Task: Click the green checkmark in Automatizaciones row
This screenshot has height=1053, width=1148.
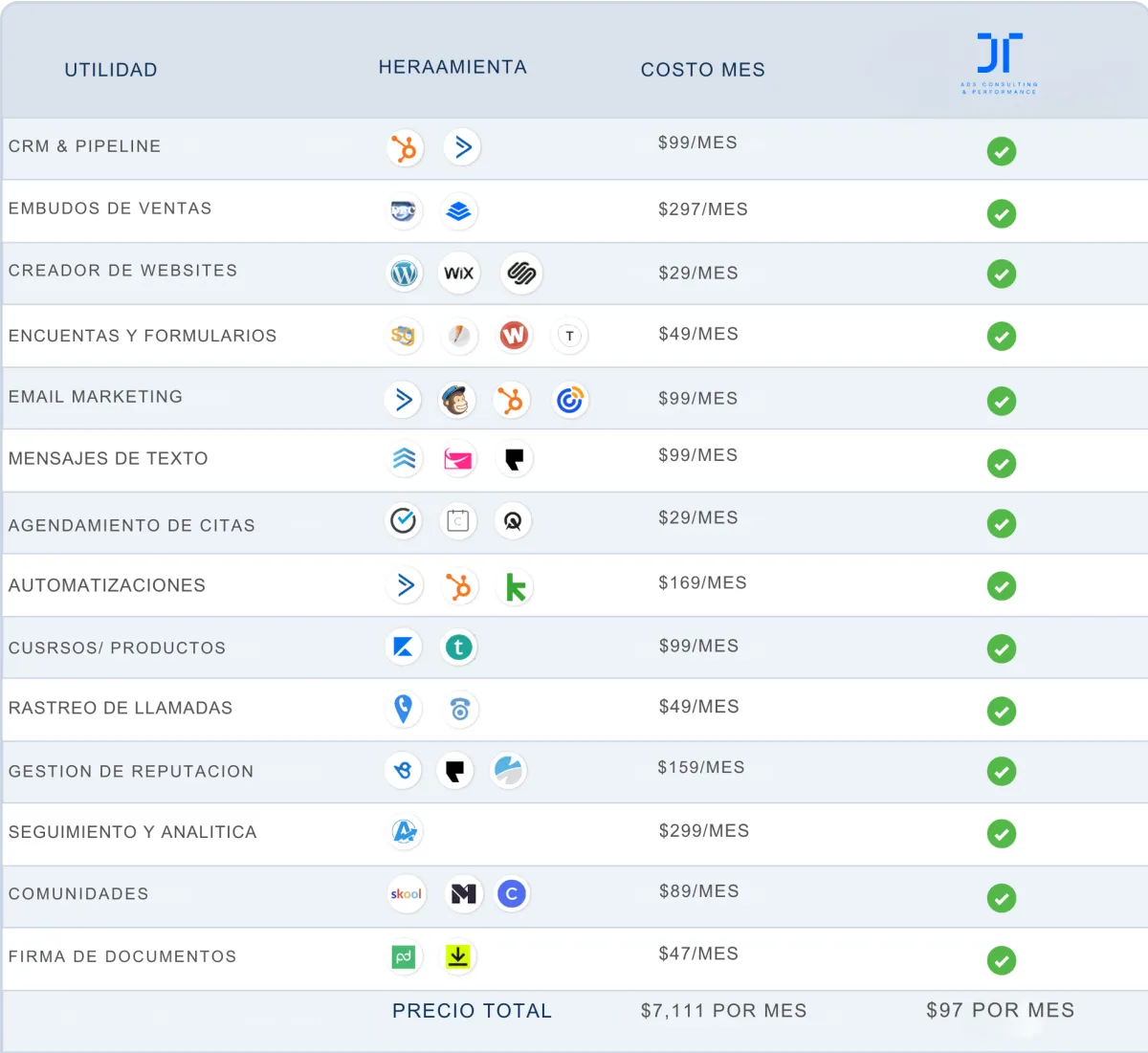Action: (x=1002, y=586)
